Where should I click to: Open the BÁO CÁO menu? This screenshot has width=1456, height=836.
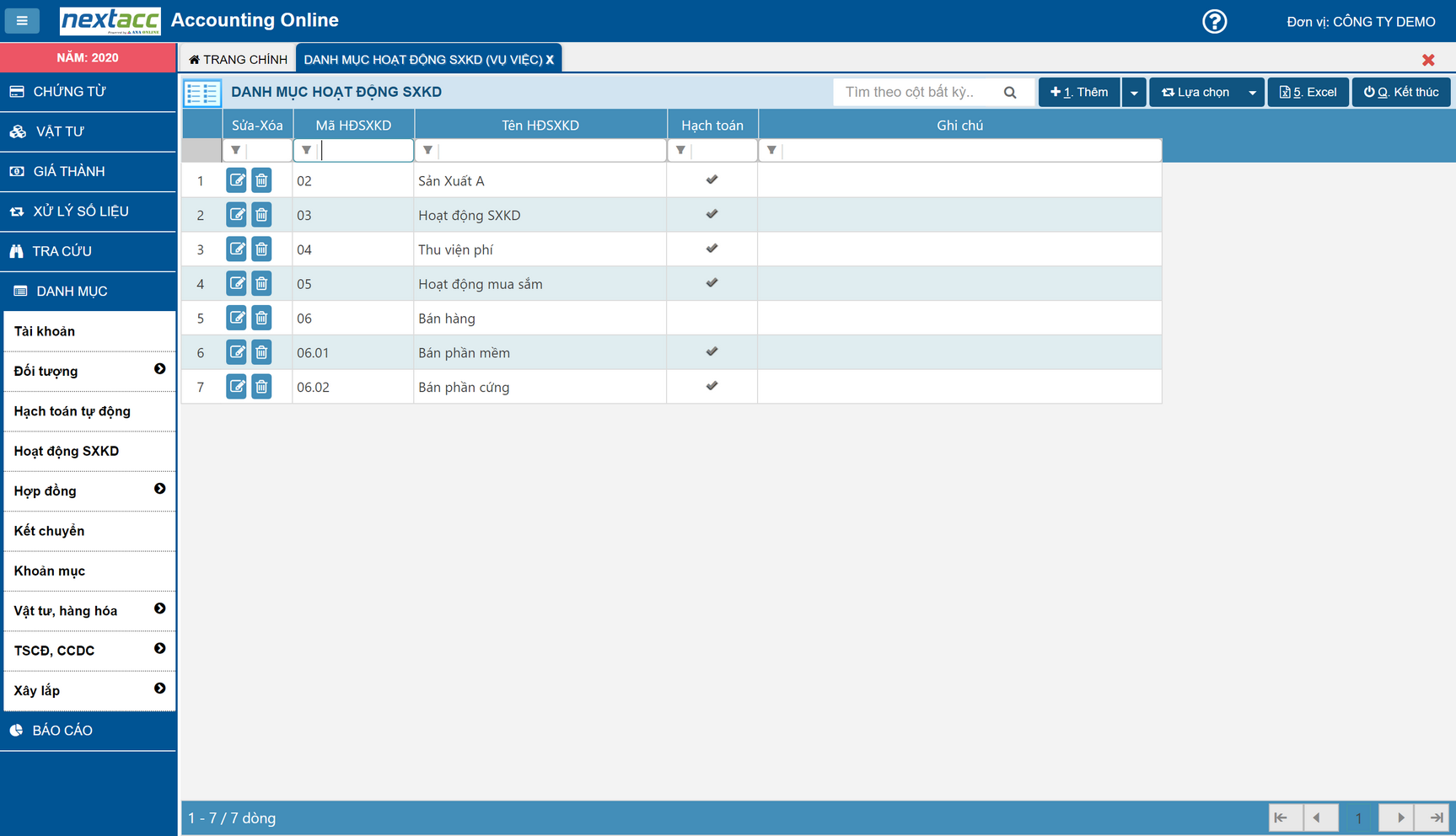pyautogui.click(x=62, y=731)
